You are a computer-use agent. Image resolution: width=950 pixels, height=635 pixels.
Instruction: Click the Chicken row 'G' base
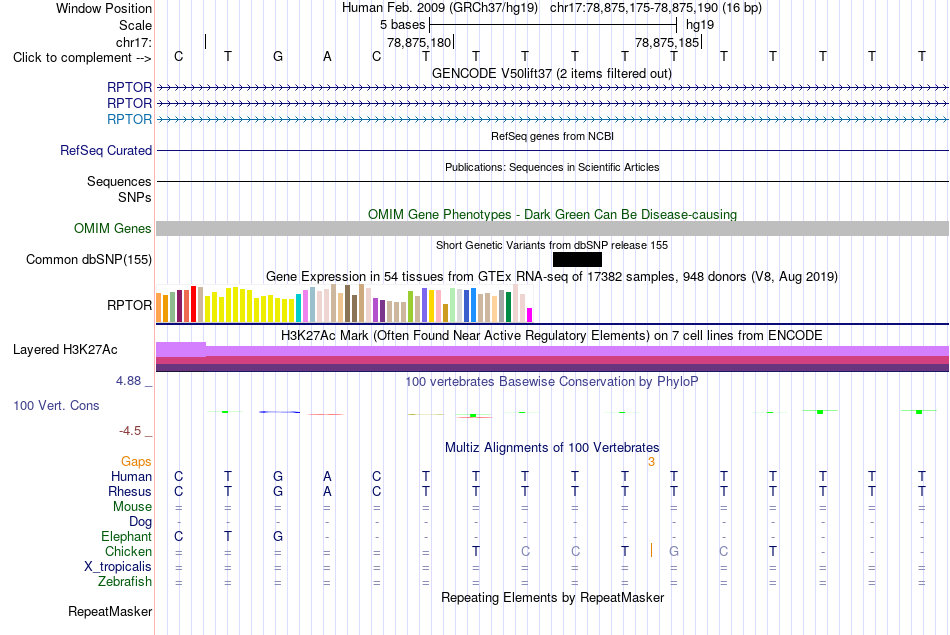click(x=674, y=551)
